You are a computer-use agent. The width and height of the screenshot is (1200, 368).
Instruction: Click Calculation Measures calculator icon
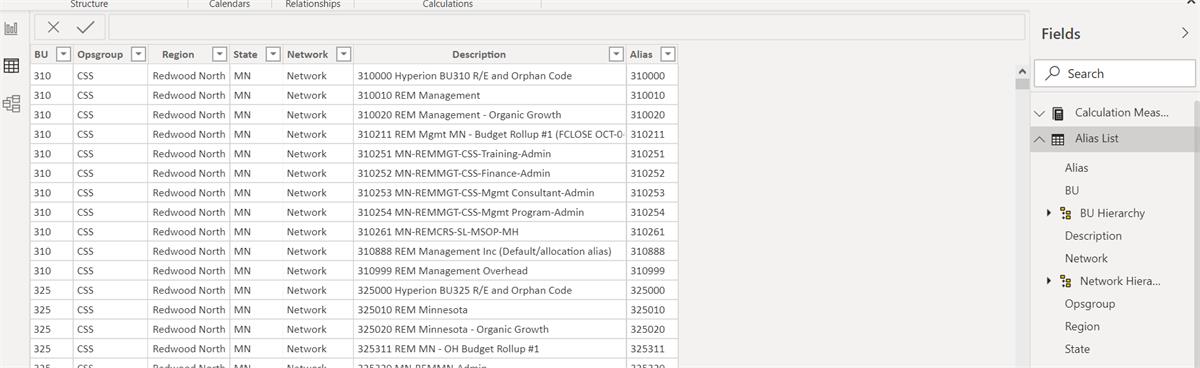tap(1058, 113)
